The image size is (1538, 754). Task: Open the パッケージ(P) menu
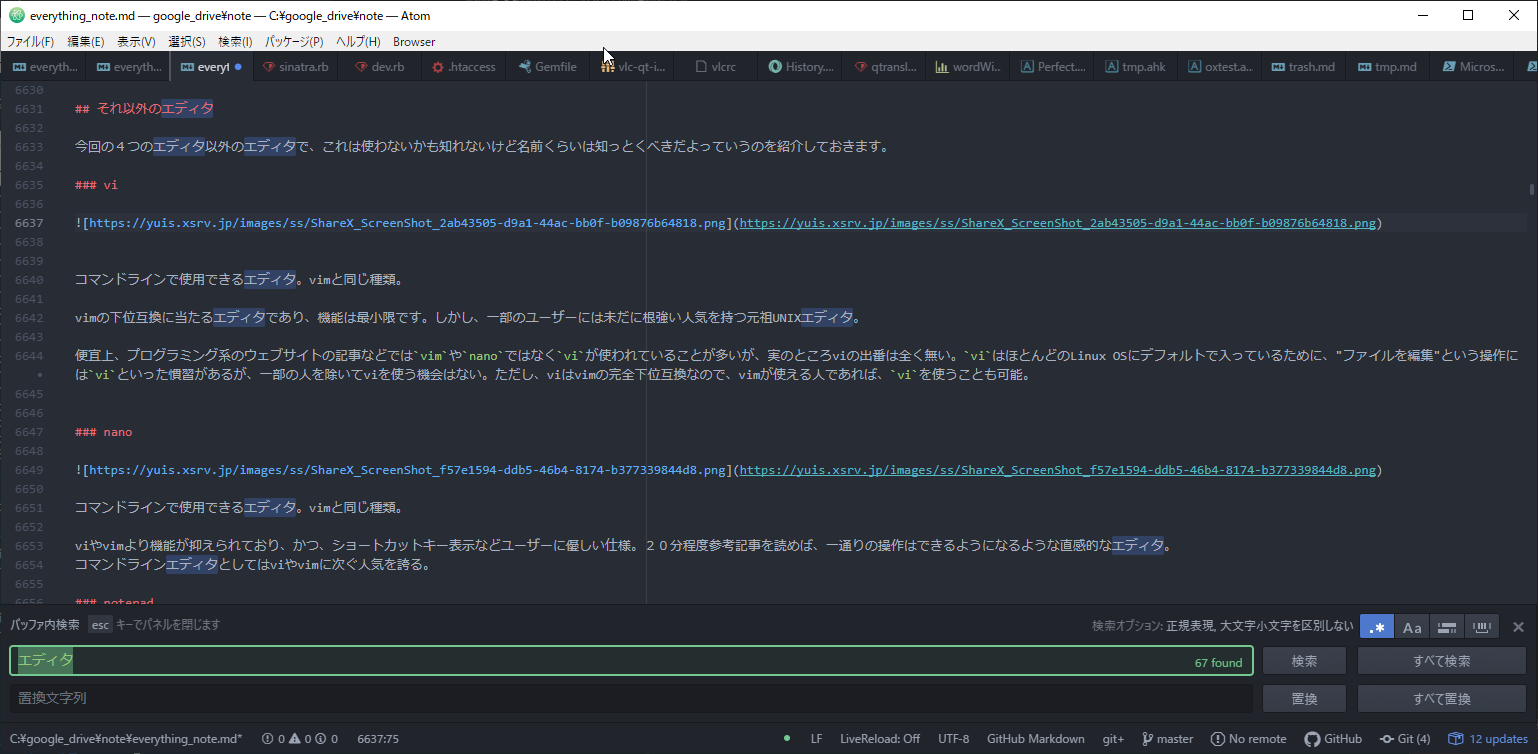294,42
